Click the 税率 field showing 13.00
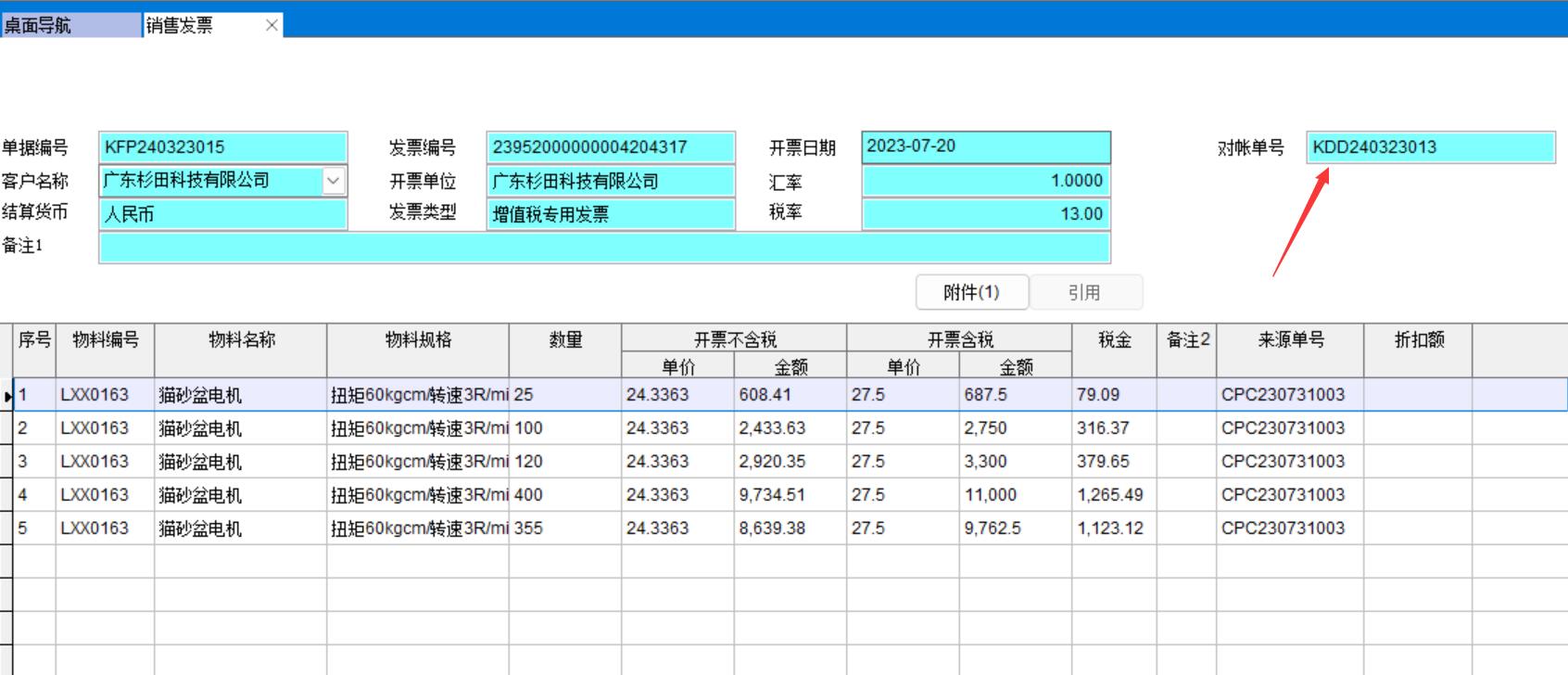 pyautogui.click(x=985, y=214)
